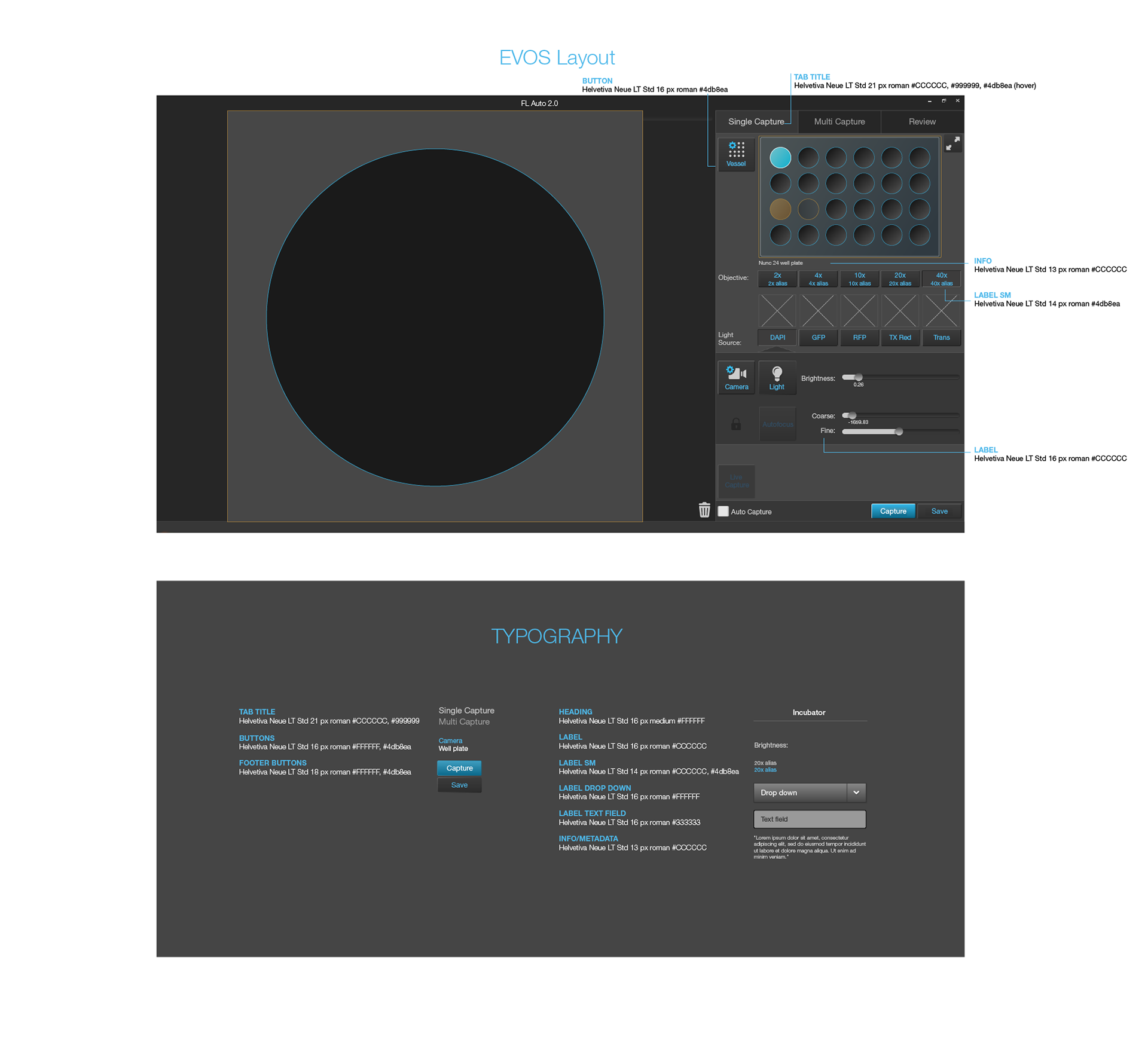Screen dimensions: 1148x1037
Task: Click the Fine focus slider handle
Action: pos(898,431)
